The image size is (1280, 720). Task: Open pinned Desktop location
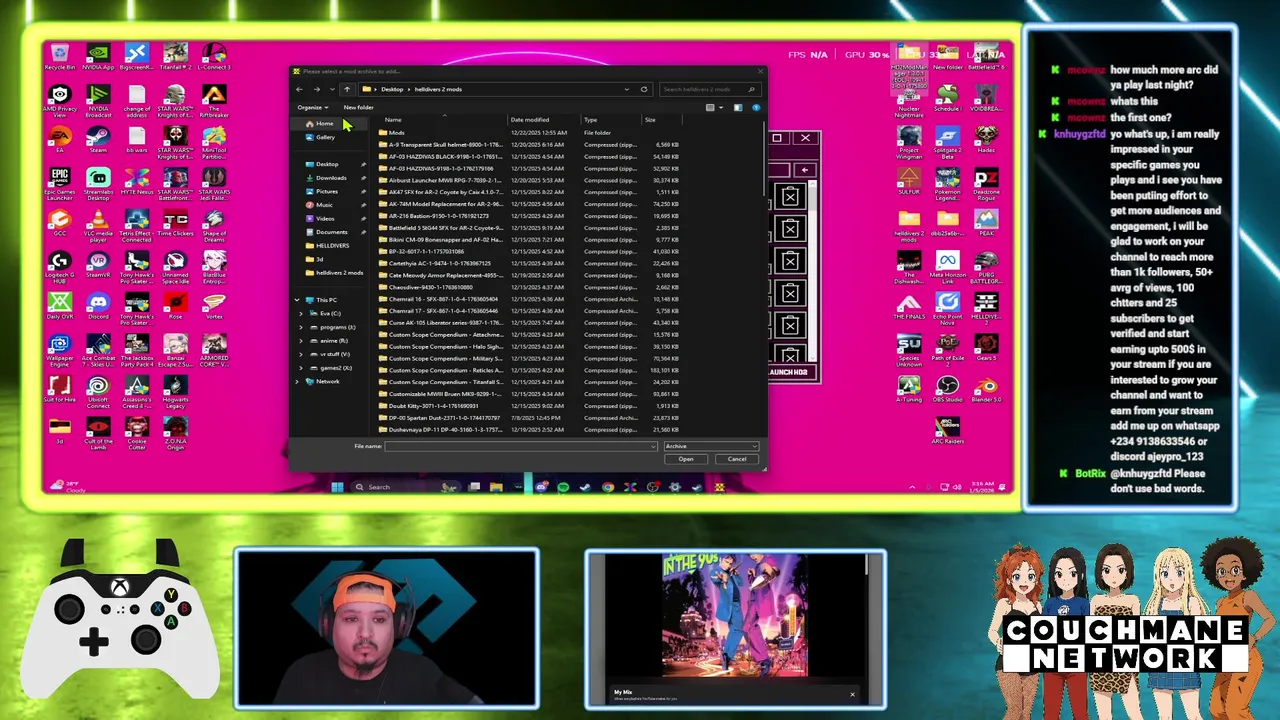327,164
